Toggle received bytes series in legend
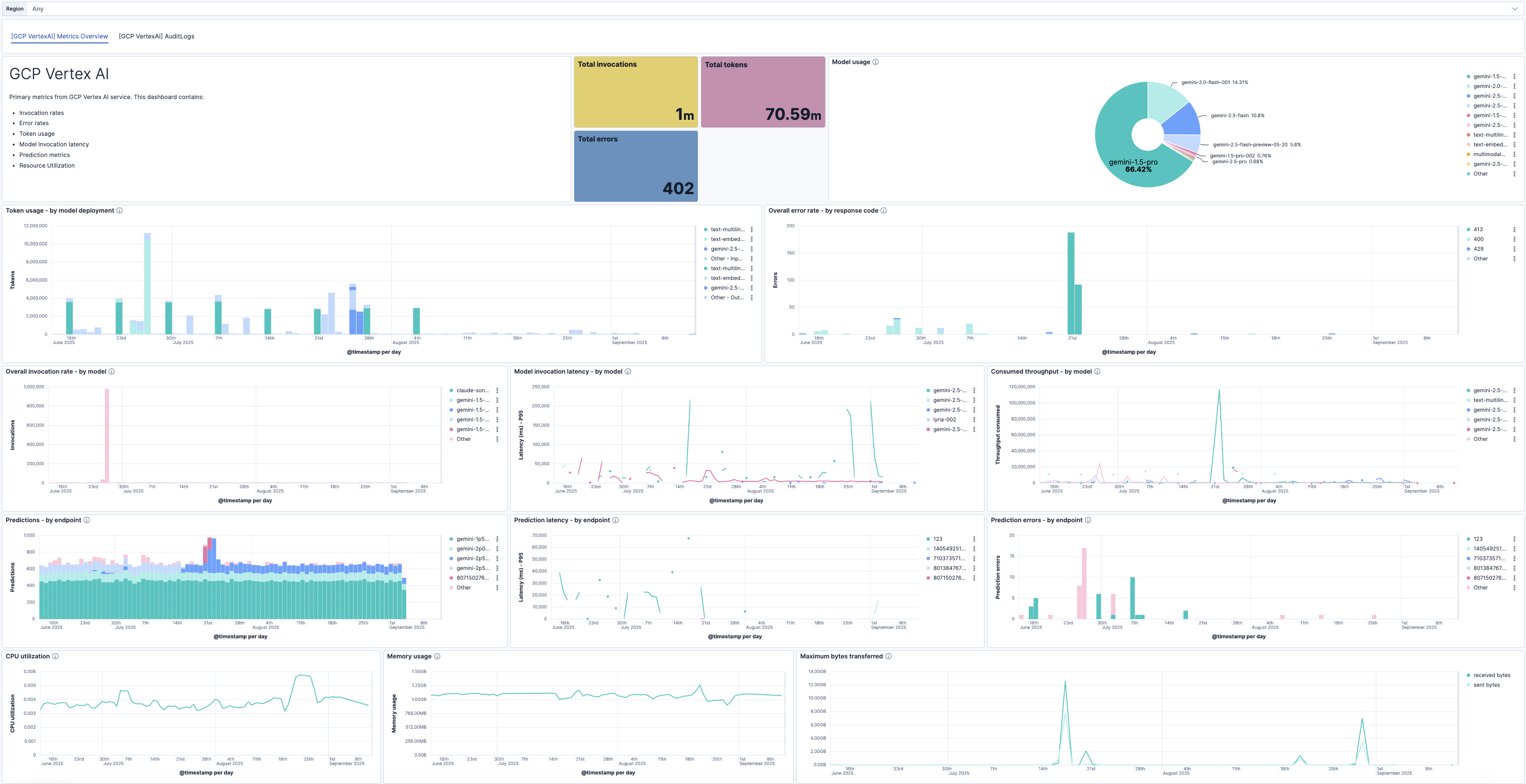This screenshot has height=784, width=1526. point(1491,675)
